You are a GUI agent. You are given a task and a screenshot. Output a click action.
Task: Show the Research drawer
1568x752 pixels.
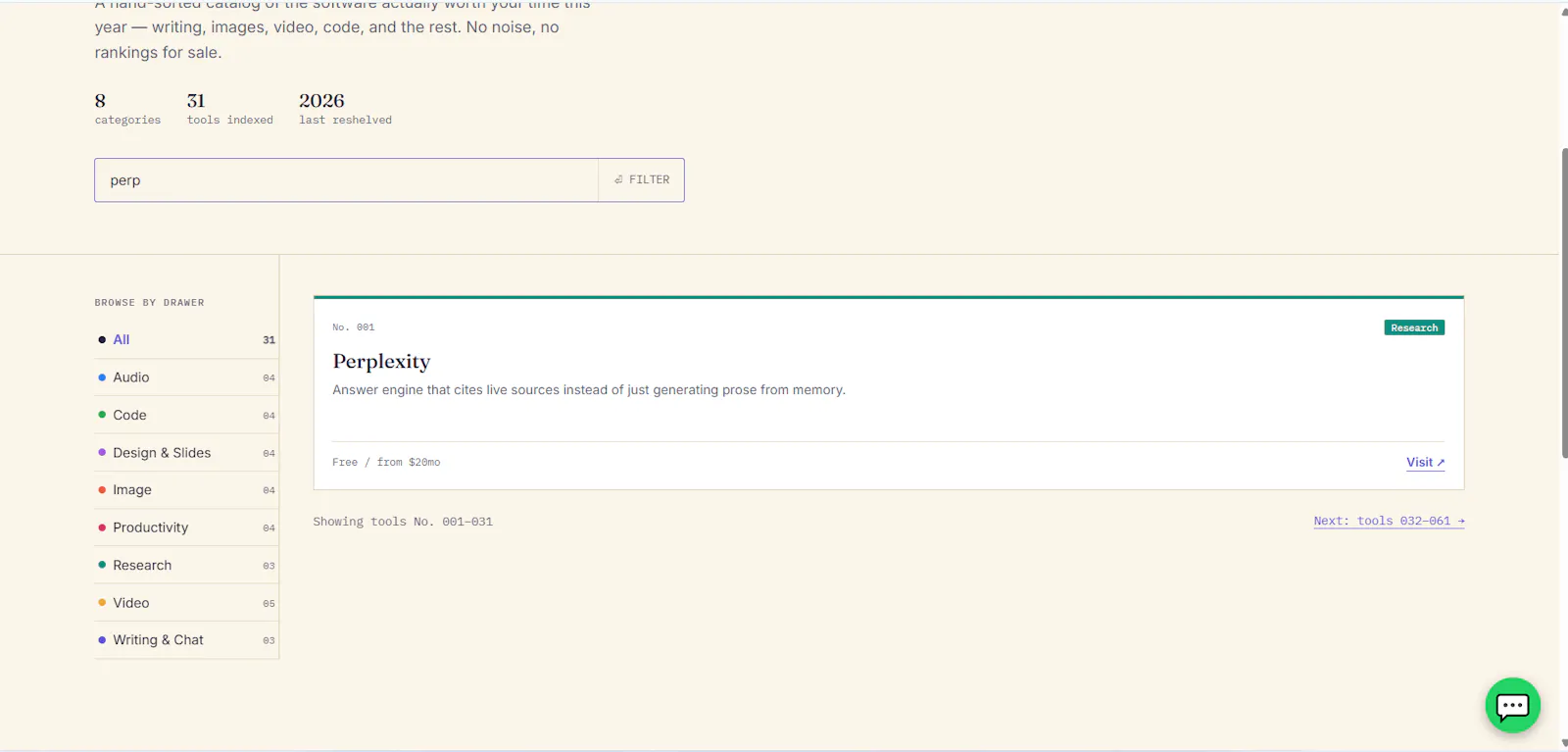tap(186, 566)
